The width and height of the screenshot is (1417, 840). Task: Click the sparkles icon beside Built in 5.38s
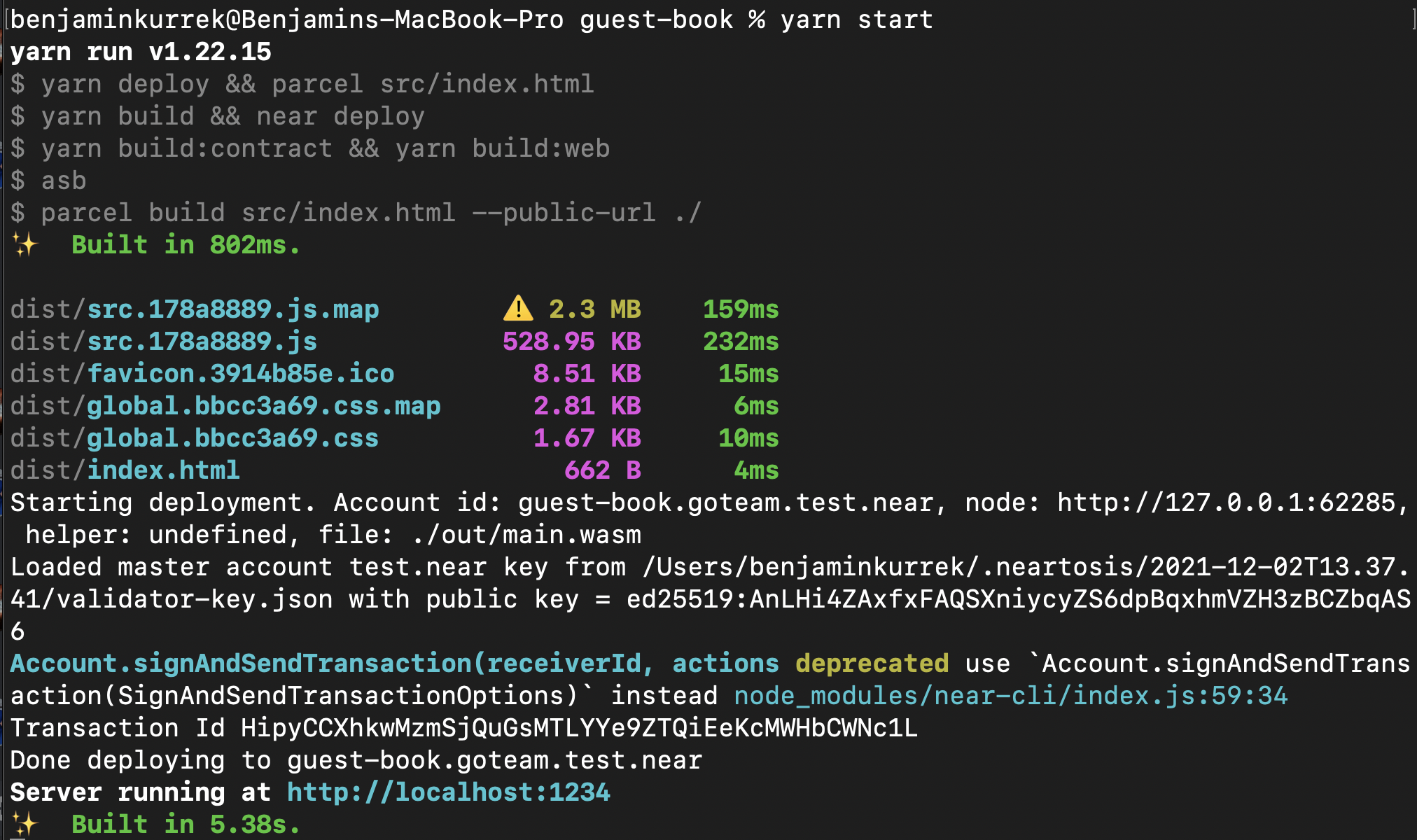tap(25, 824)
